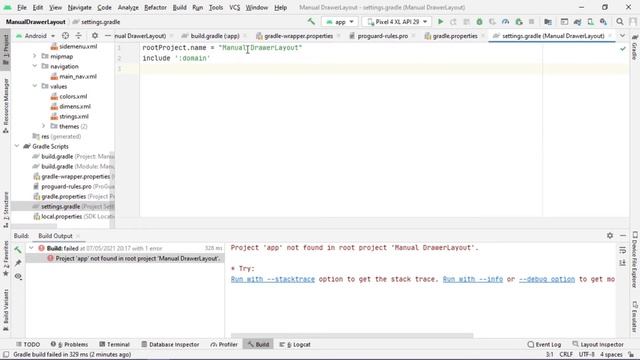
Task: Click the sync project with Gradle icon
Action: [x=577, y=22]
